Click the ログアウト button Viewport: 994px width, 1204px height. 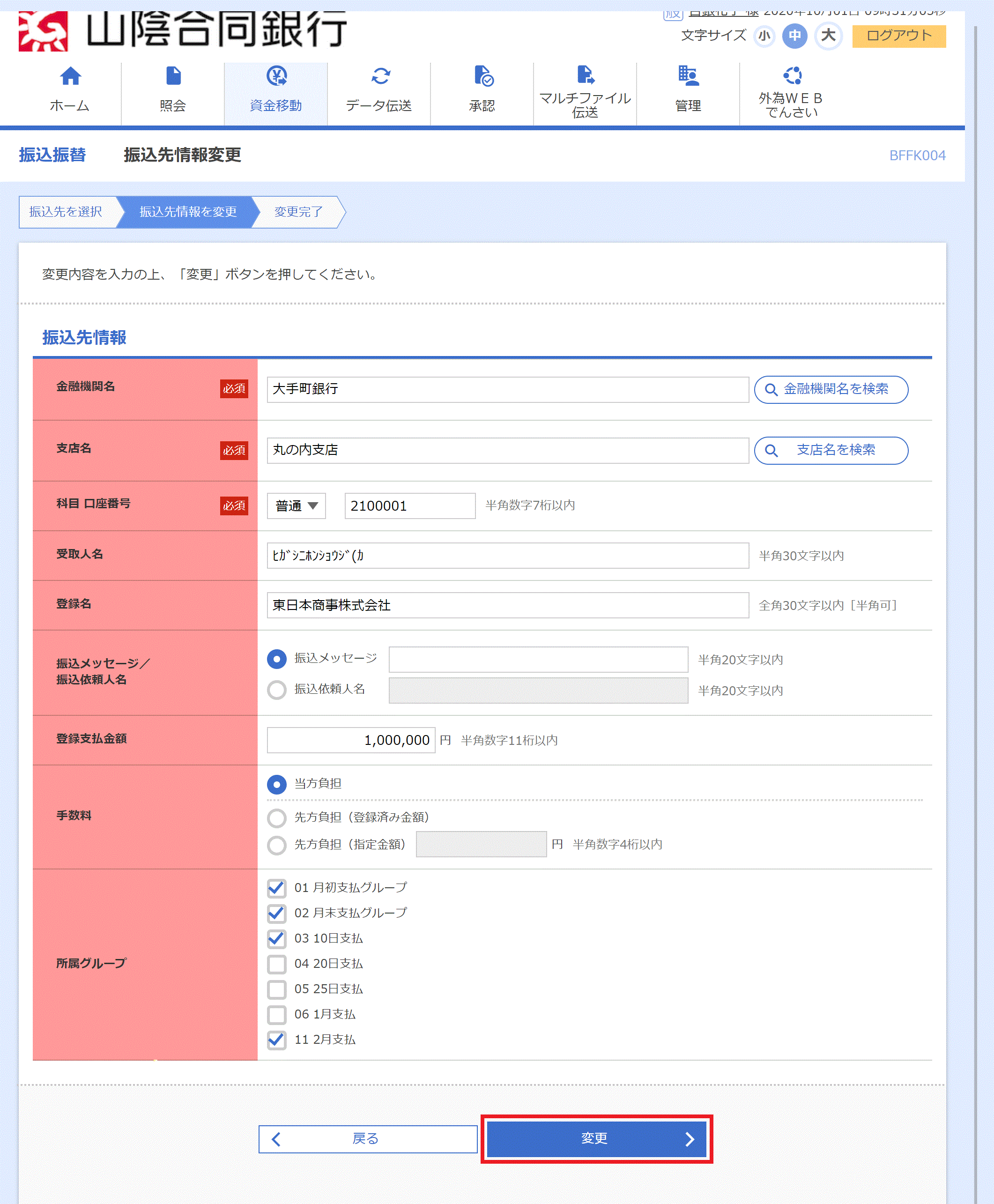(x=898, y=36)
